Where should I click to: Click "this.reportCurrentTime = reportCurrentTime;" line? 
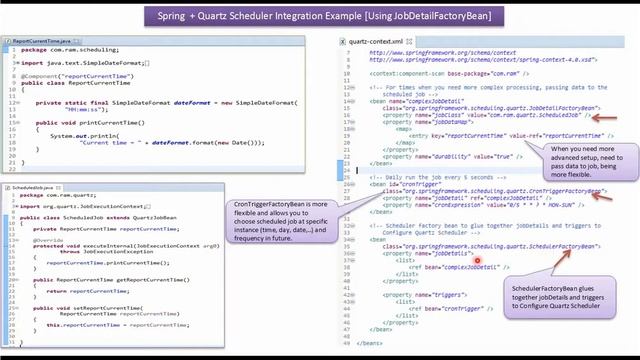pos(118,325)
